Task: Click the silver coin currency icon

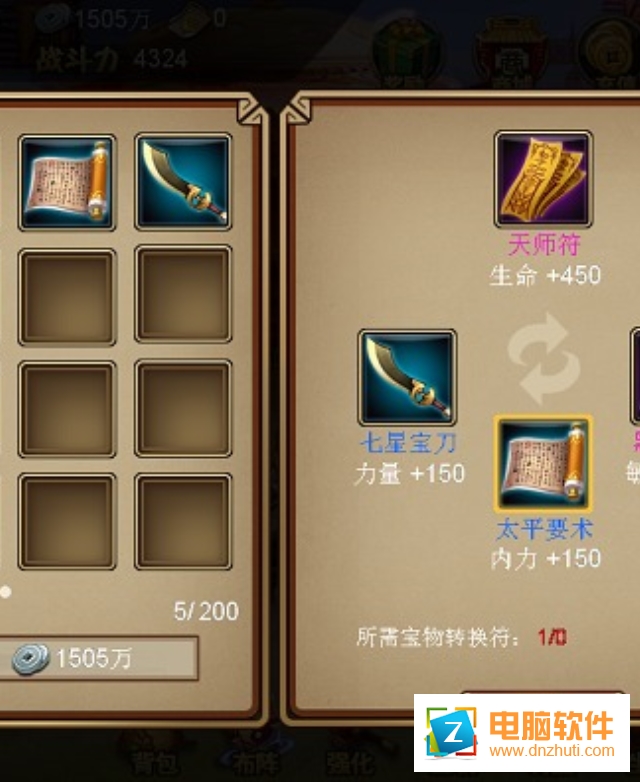Action: click(30, 658)
